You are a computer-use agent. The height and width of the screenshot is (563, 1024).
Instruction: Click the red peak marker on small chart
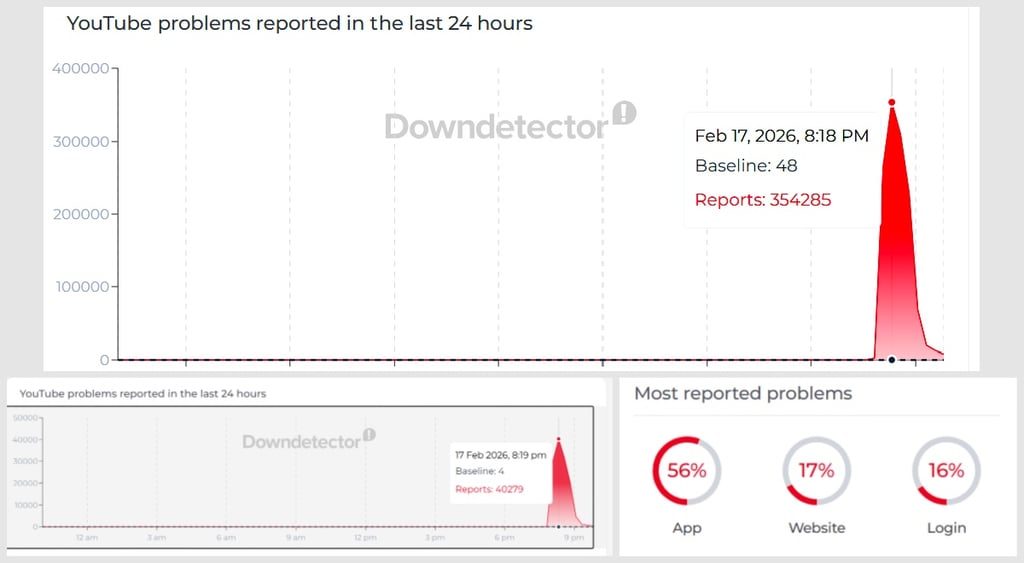click(558, 439)
